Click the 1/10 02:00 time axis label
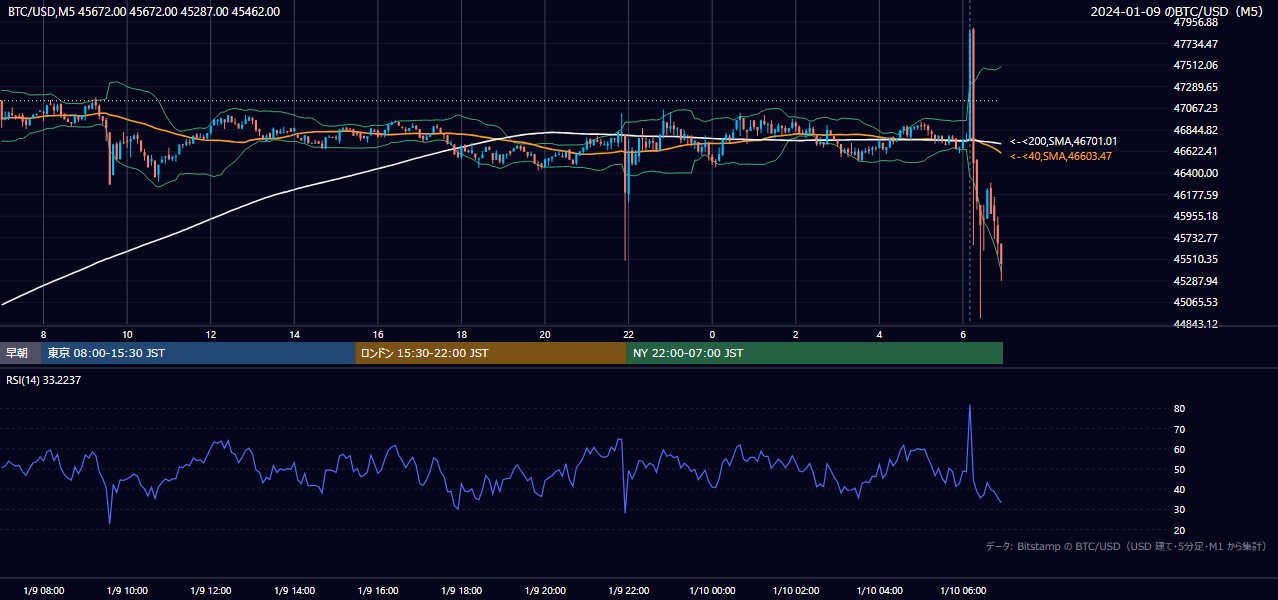The height and width of the screenshot is (600, 1278). click(796, 591)
